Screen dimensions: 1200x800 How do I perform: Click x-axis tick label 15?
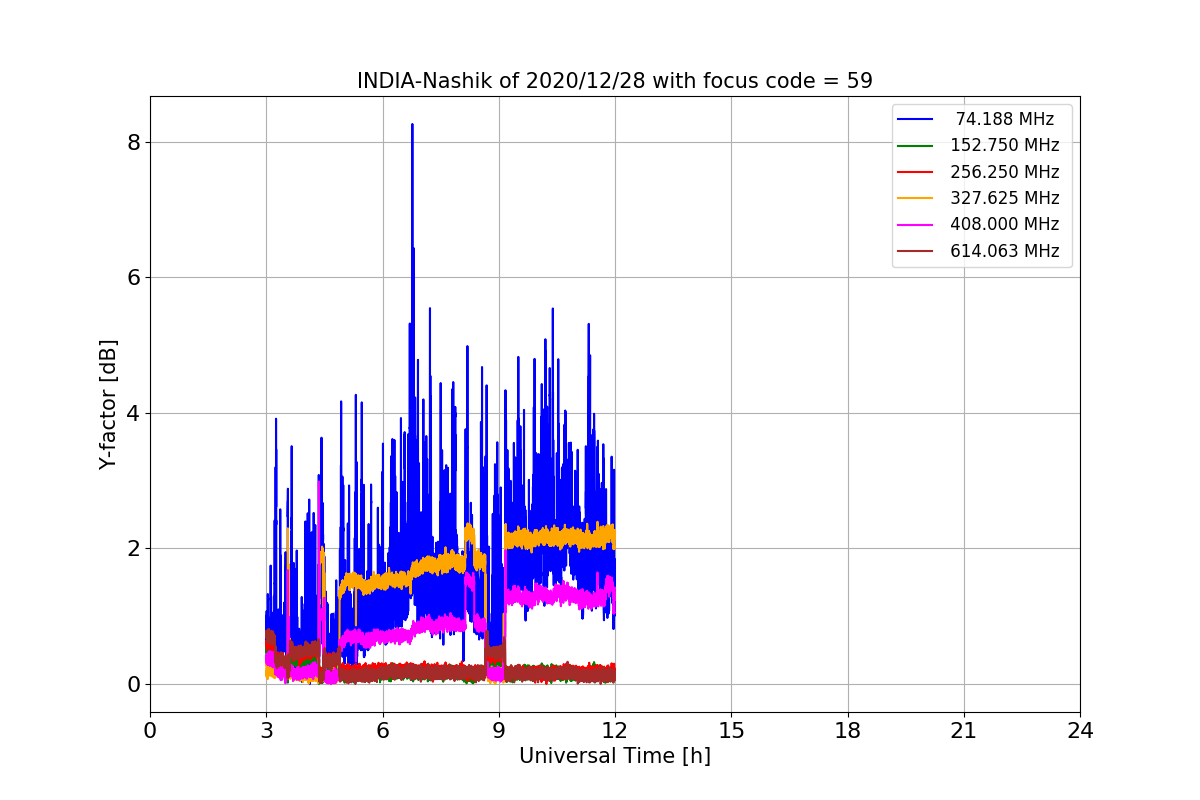731,731
